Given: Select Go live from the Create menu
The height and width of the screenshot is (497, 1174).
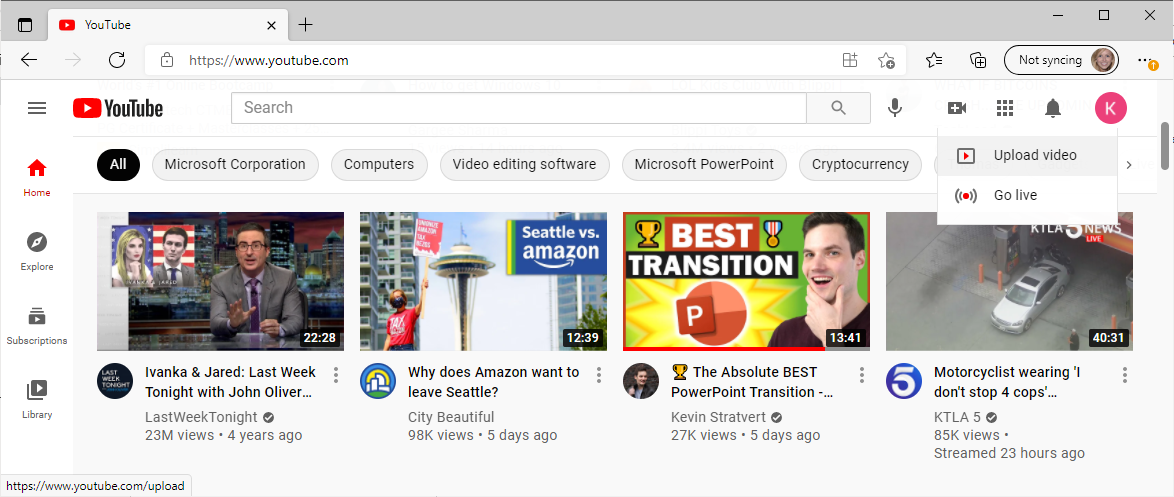Looking at the screenshot, I should pos(1014,195).
